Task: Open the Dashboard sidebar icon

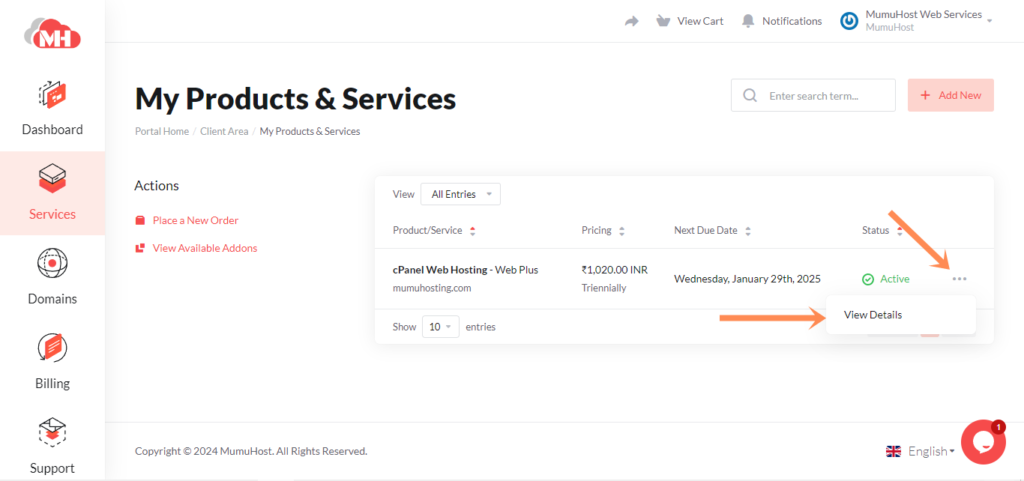Action: (52, 97)
